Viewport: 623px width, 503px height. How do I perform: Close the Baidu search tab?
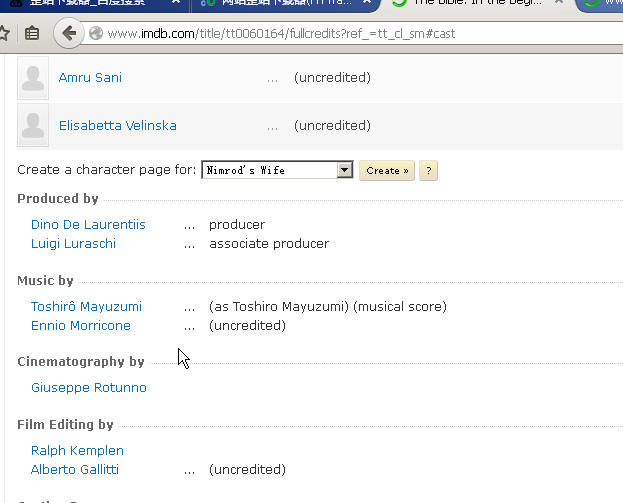tap(176, 2)
